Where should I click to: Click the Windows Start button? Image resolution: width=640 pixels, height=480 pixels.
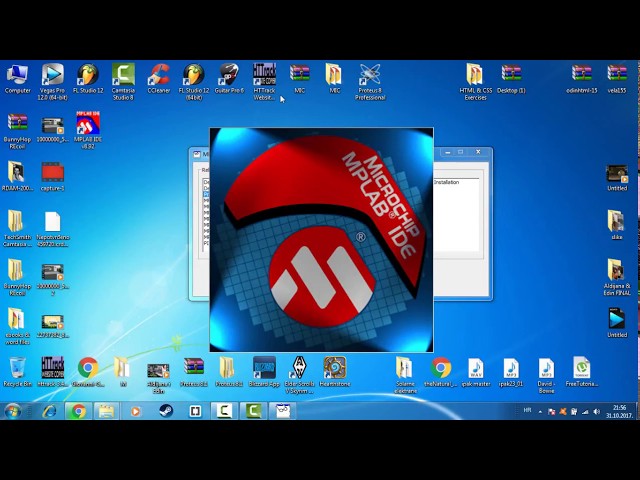(13, 411)
